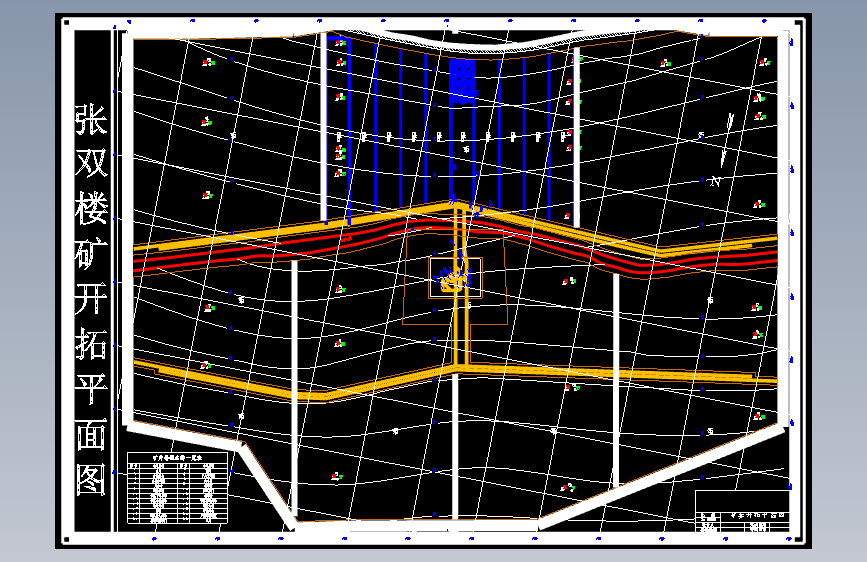Image resolution: width=867 pixels, height=562 pixels.
Task: Click the title block drawing name at bottom right
Action: point(757,515)
